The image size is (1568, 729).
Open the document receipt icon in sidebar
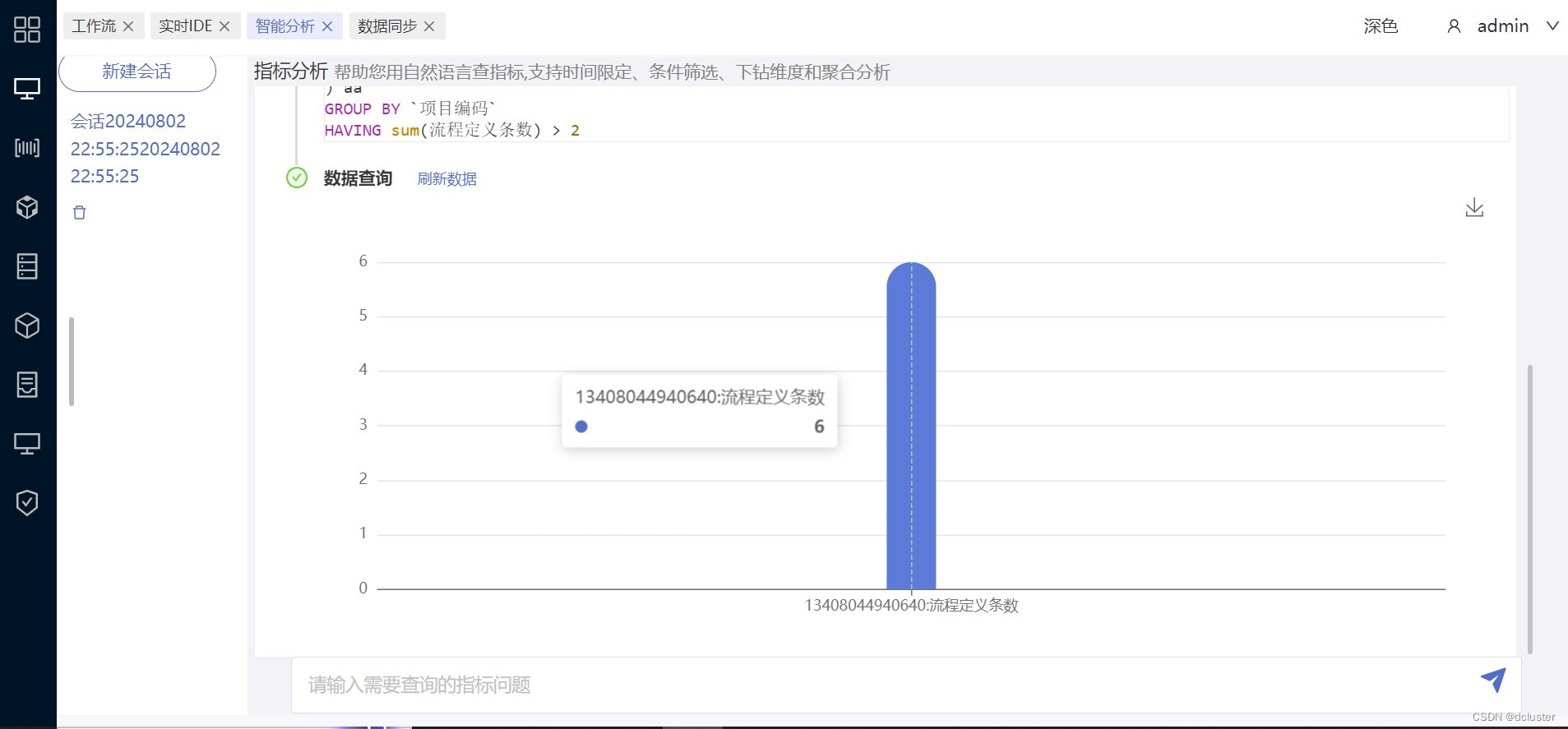[27, 385]
